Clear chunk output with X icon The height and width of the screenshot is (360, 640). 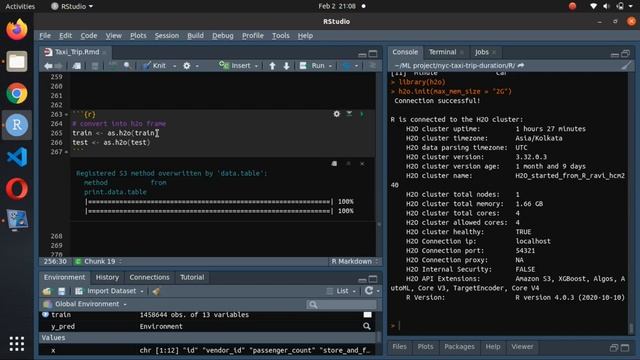pos(362,164)
